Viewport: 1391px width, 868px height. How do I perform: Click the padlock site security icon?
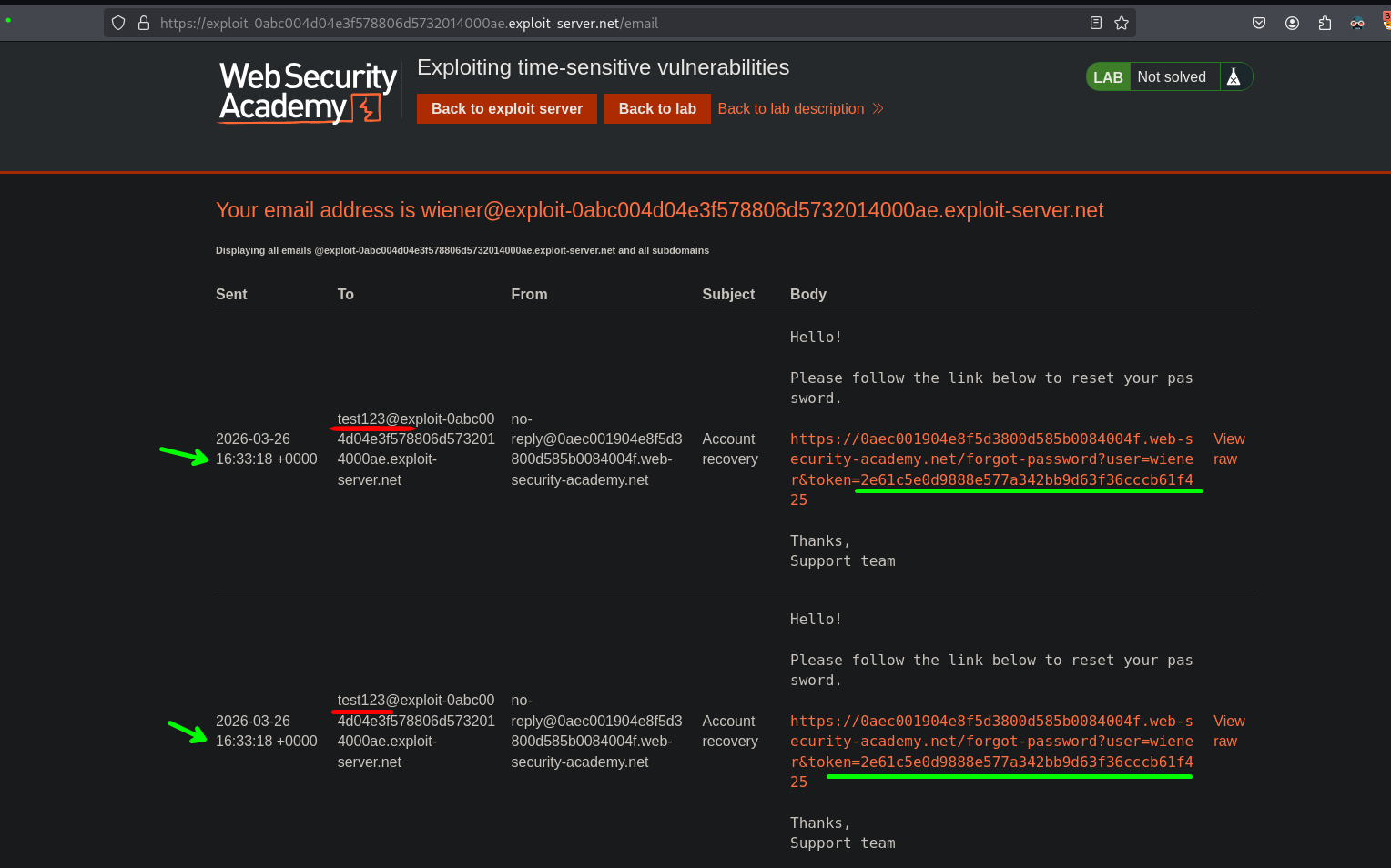point(143,23)
